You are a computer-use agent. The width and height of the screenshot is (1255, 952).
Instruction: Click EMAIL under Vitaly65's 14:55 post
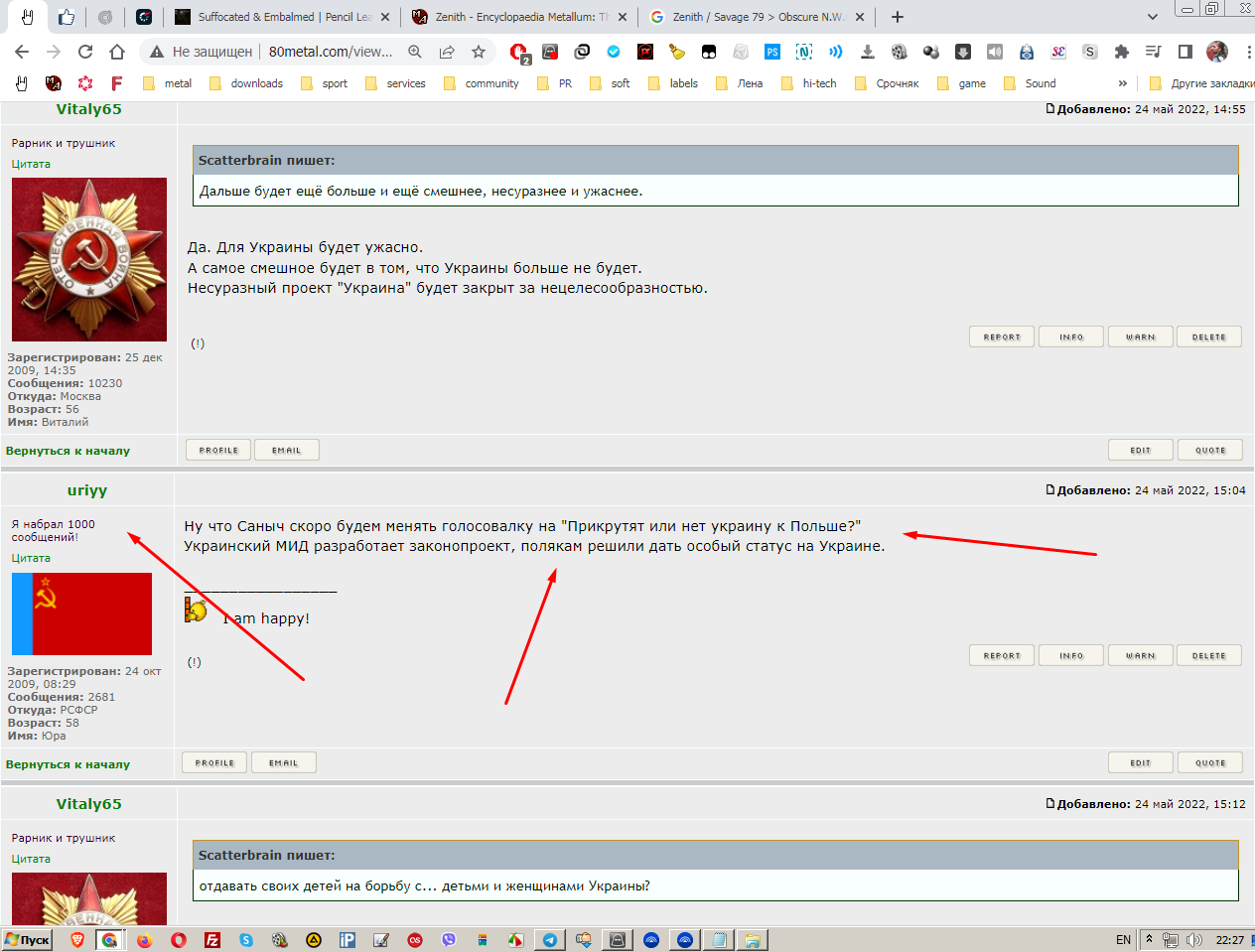[287, 450]
